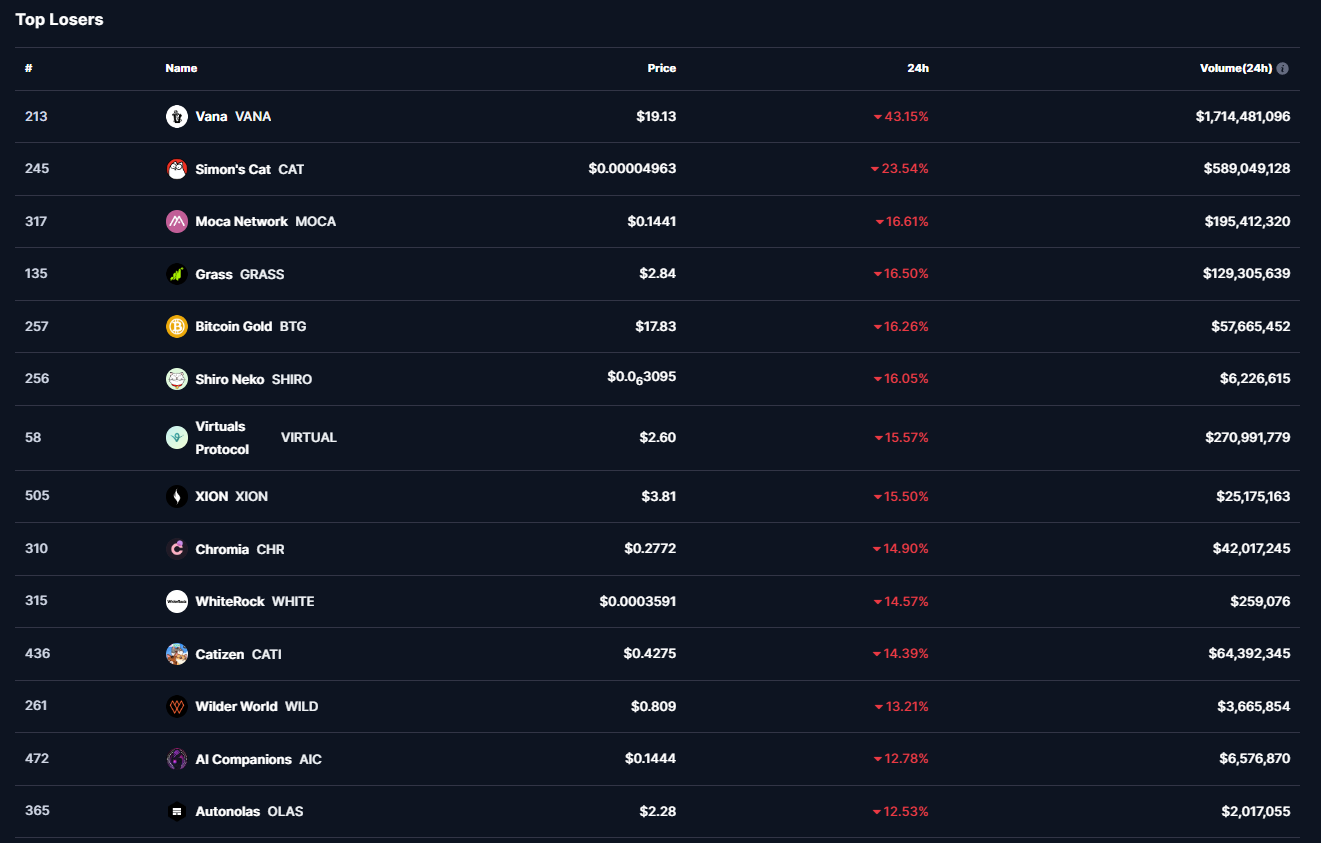Click the Bitcoin Gold coin icon
The height and width of the screenshot is (843, 1321).
[176, 327]
